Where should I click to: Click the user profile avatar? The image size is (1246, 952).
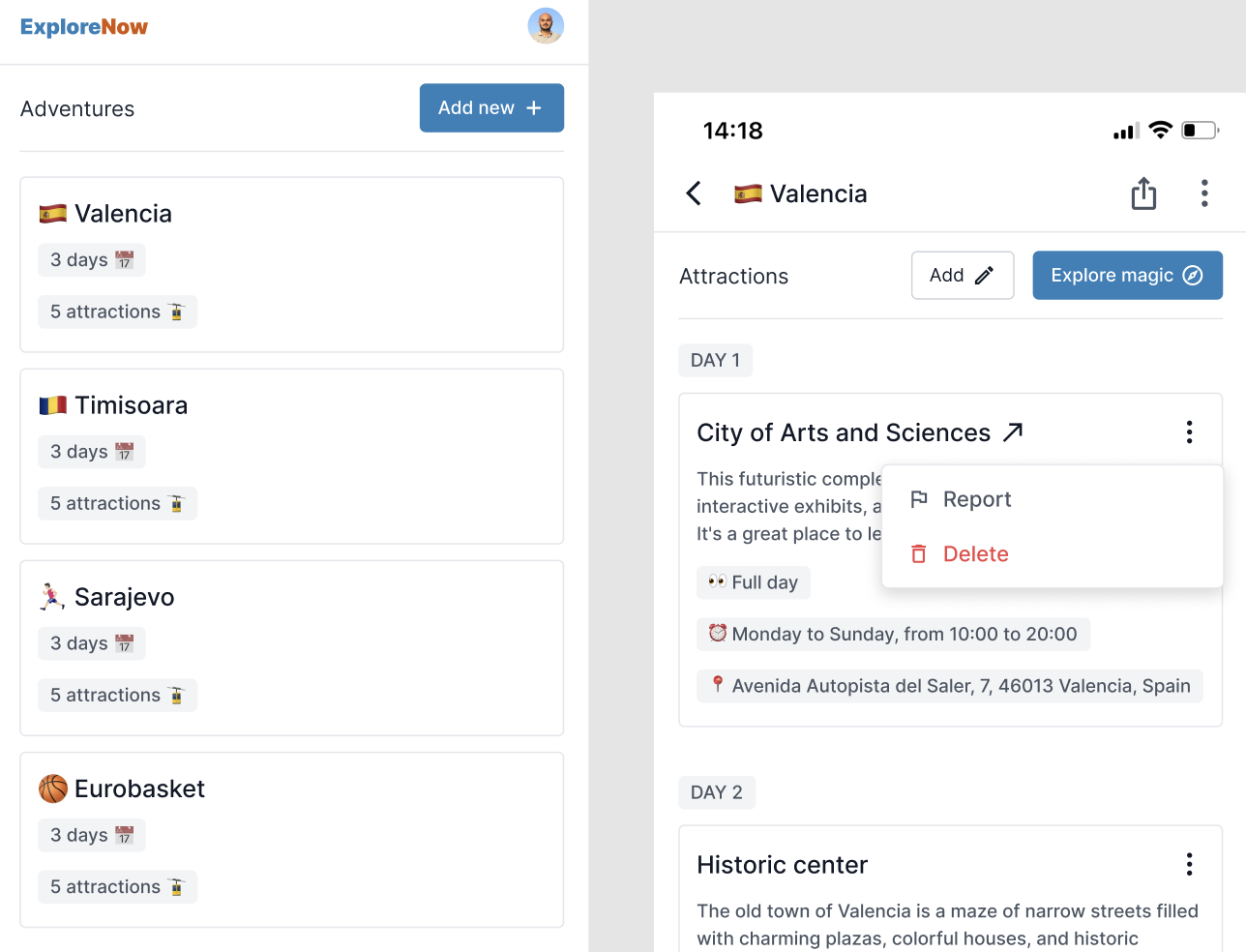tap(546, 26)
